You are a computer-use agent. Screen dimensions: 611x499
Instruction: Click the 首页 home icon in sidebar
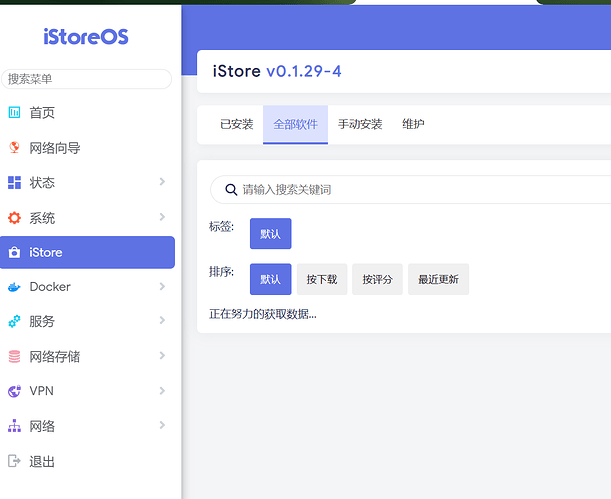[14, 113]
